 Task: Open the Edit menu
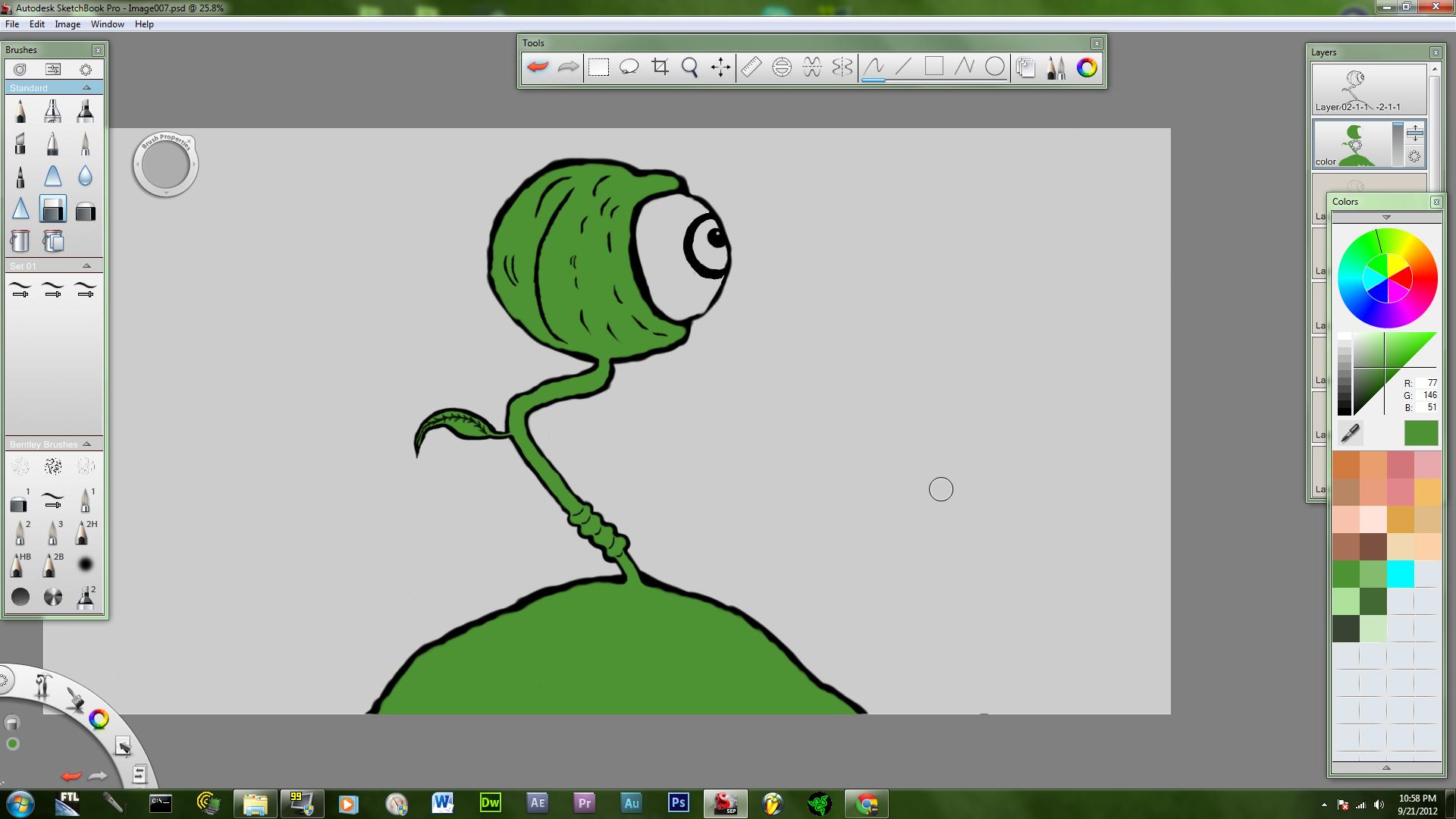click(x=37, y=24)
